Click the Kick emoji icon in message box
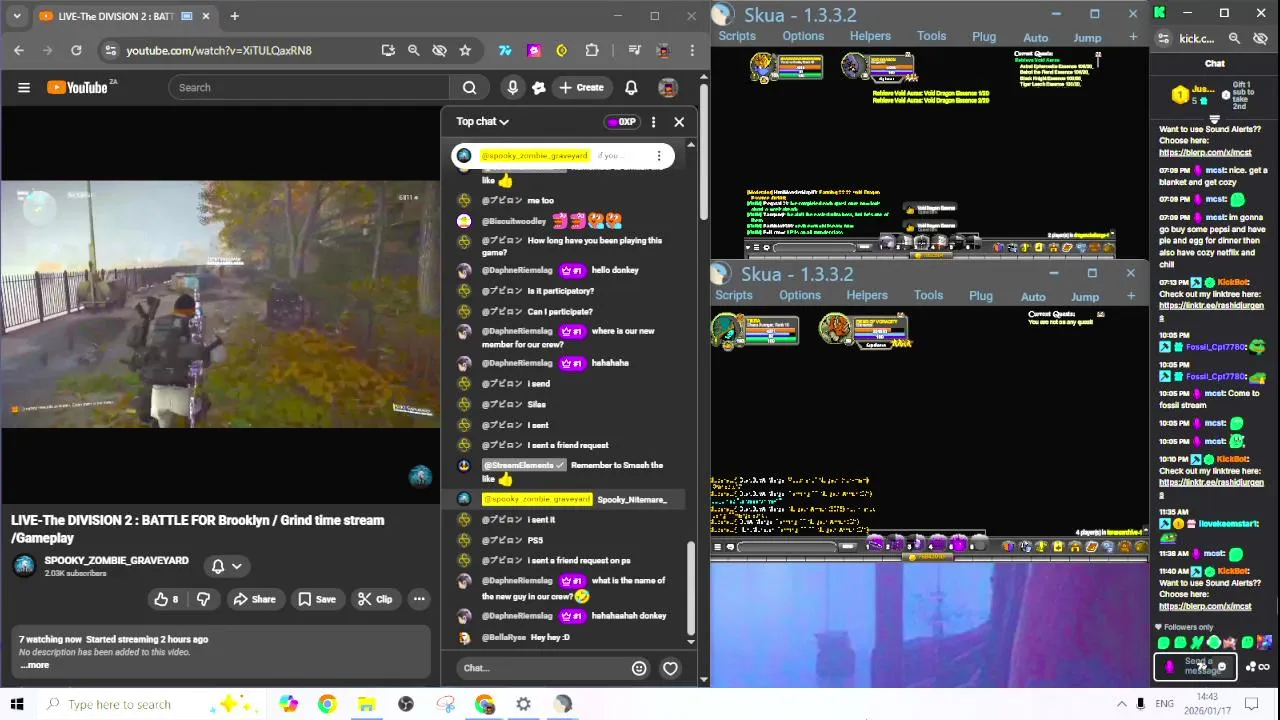Image resolution: width=1280 pixels, height=720 pixels. coord(1222,667)
